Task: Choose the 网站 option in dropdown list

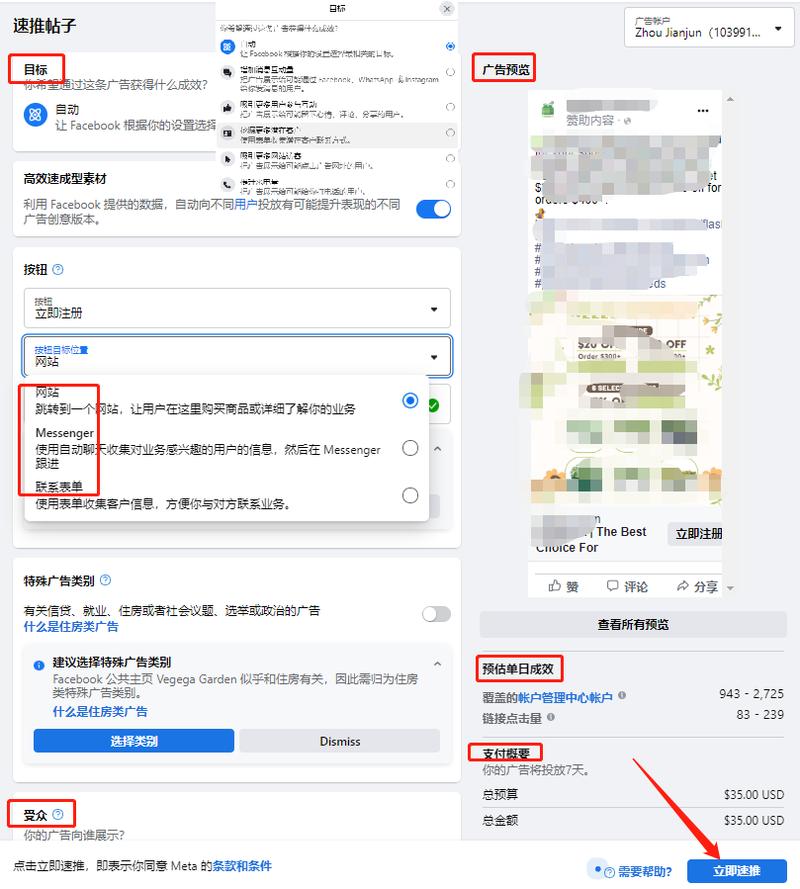Action: click(226, 400)
